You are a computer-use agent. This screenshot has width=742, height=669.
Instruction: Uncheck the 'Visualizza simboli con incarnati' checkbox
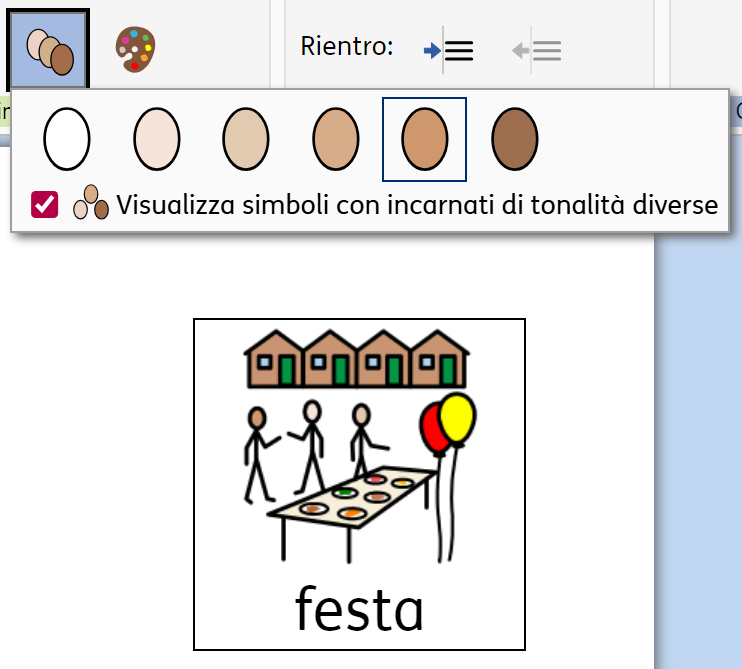pyautogui.click(x=44, y=204)
